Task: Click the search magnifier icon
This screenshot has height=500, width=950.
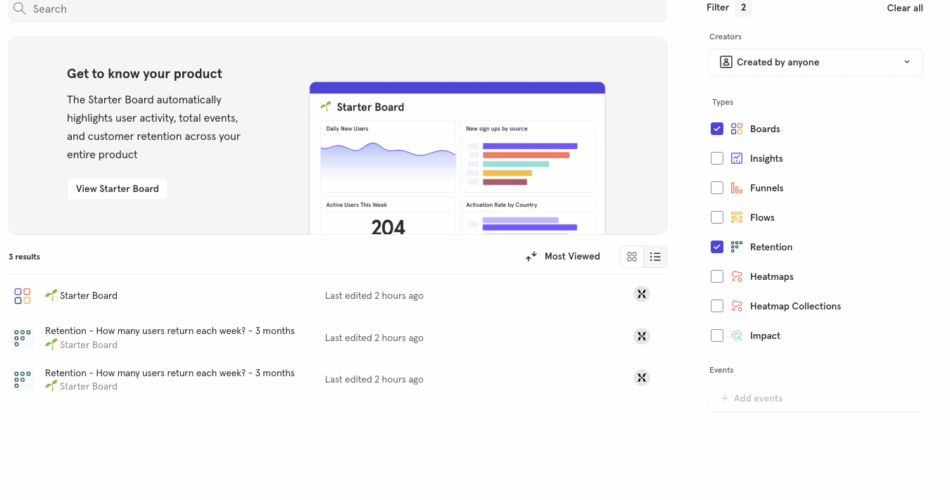Action: point(19,9)
